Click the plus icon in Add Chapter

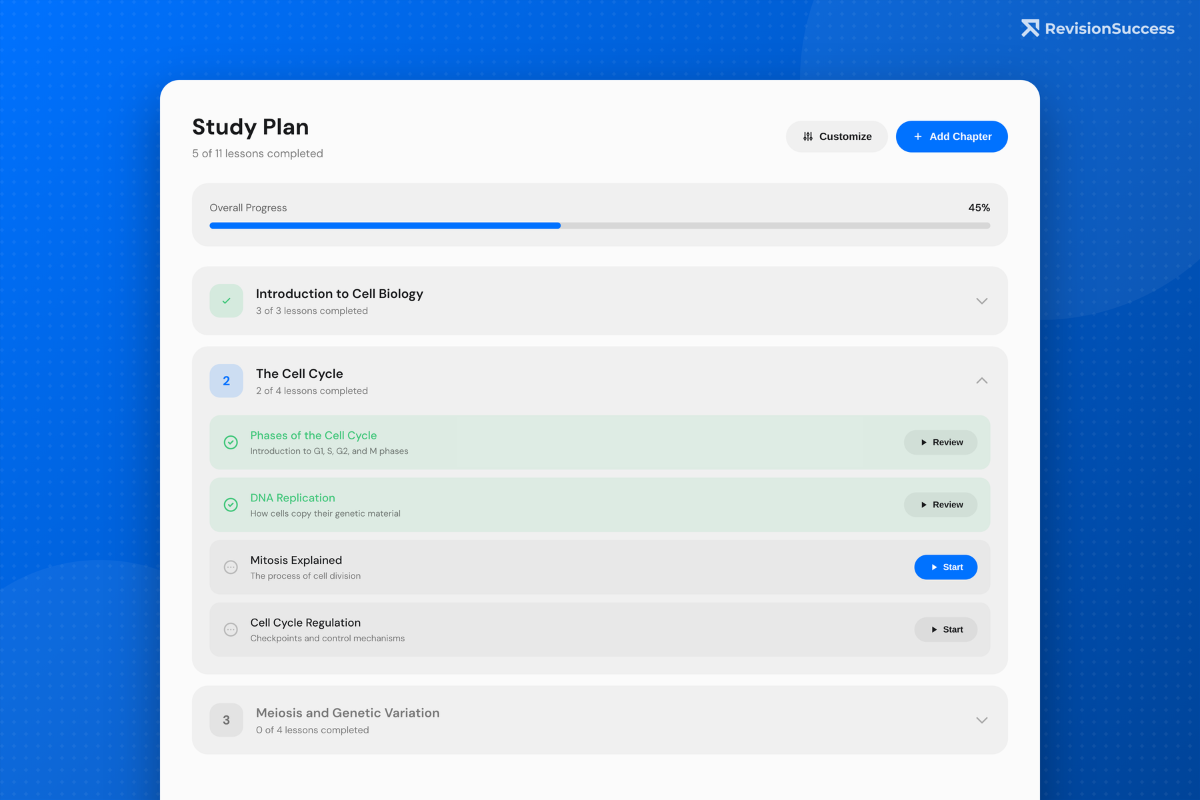coord(918,137)
